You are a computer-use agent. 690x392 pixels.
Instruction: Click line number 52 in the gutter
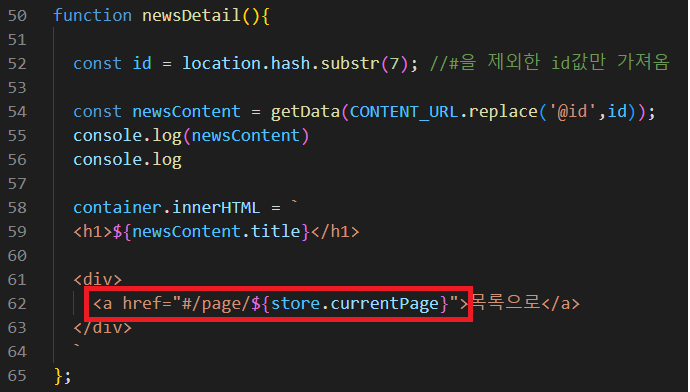click(17, 64)
